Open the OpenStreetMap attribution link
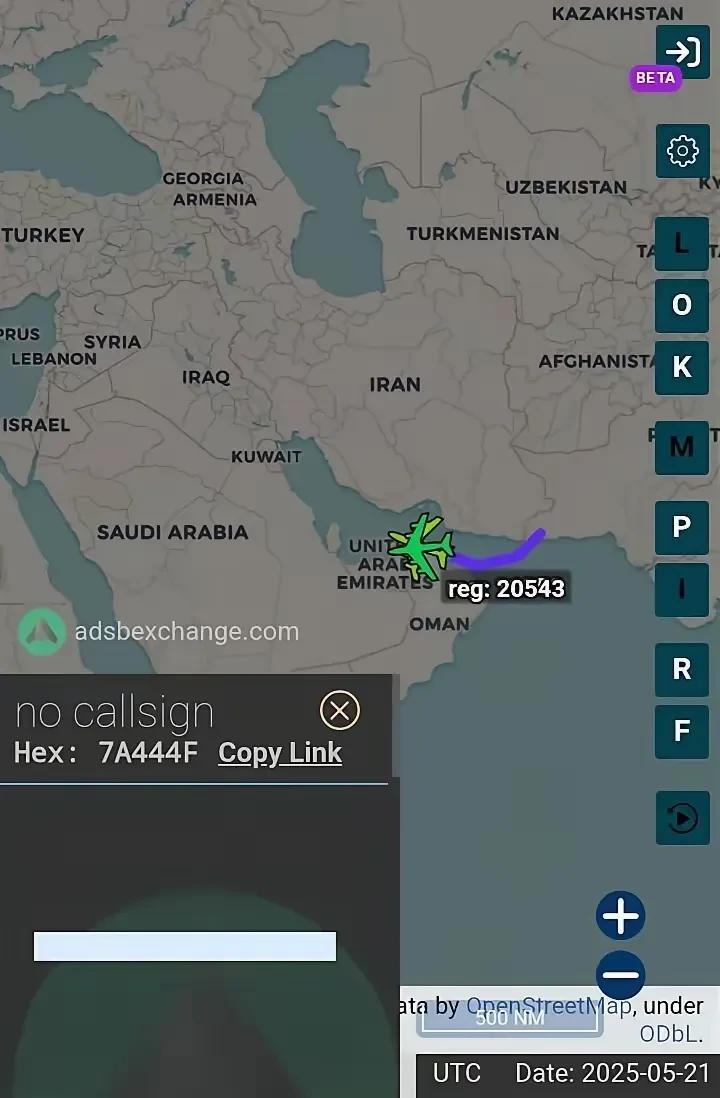The width and height of the screenshot is (720, 1098). pyautogui.click(x=548, y=1006)
